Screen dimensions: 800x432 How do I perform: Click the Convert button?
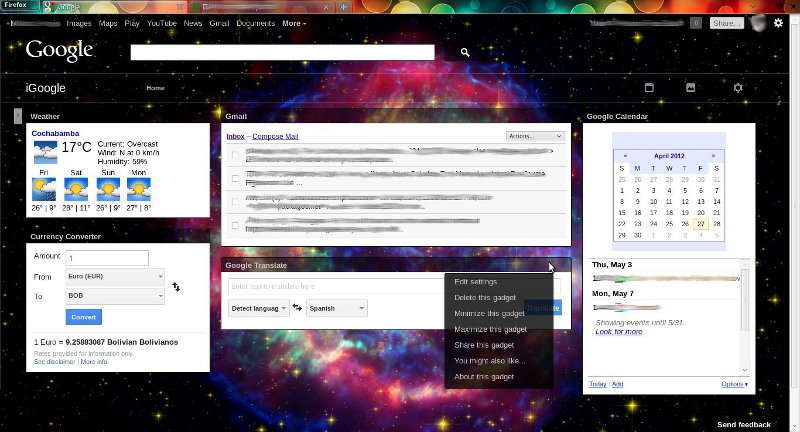tap(84, 317)
